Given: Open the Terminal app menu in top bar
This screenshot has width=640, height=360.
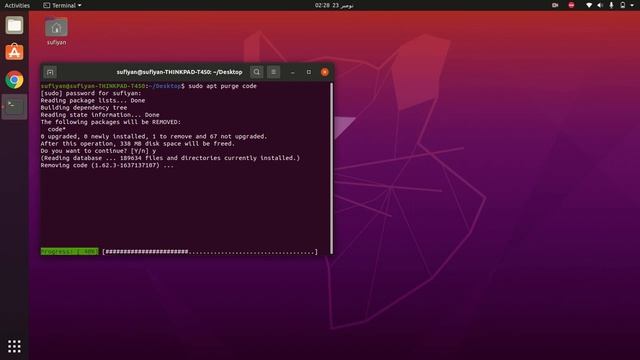Looking at the screenshot, I should coord(62,5).
